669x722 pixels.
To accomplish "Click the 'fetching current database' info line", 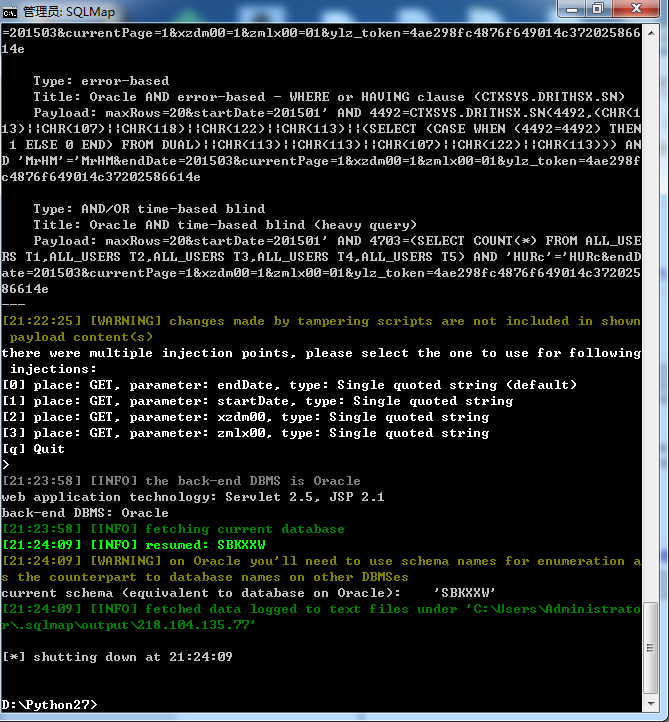I will 173,529.
